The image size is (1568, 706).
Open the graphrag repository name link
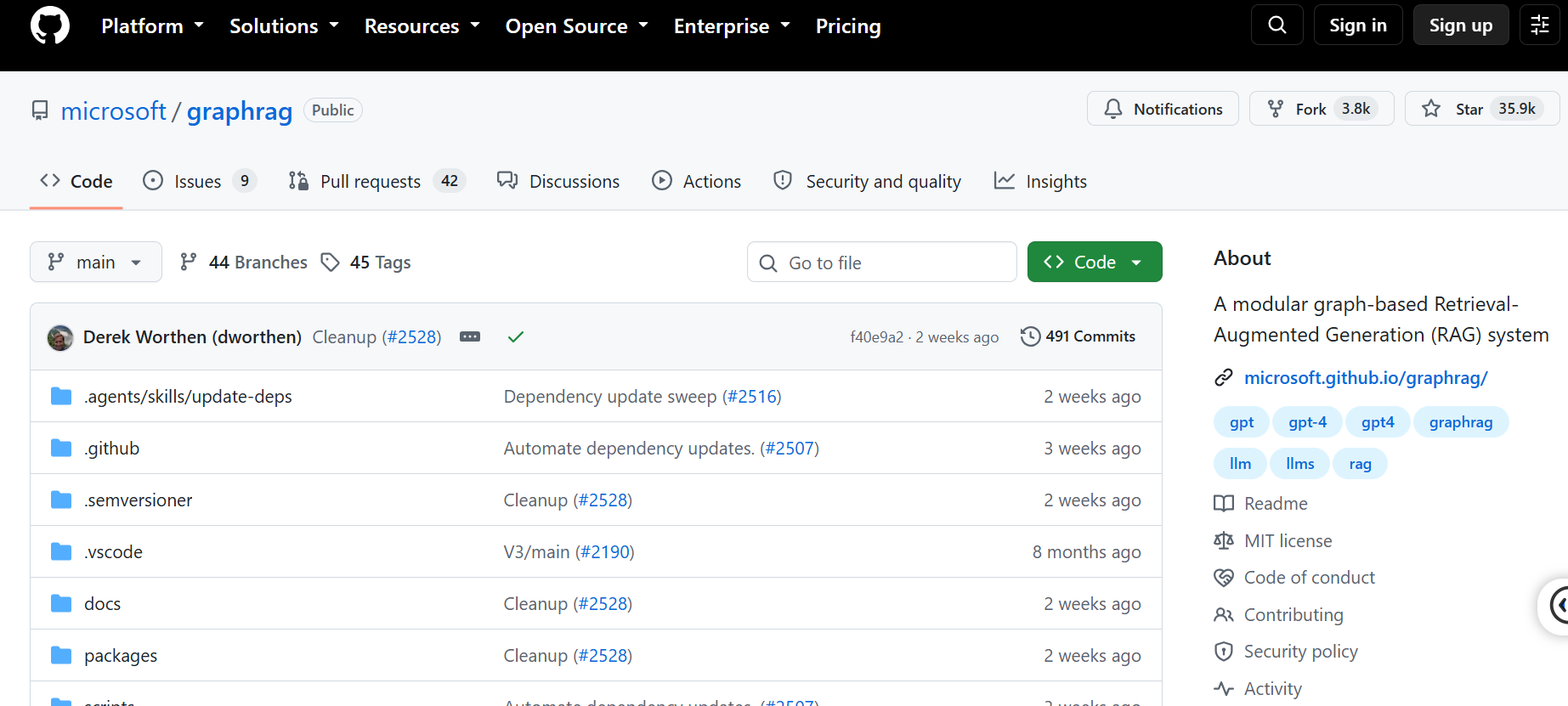(240, 110)
